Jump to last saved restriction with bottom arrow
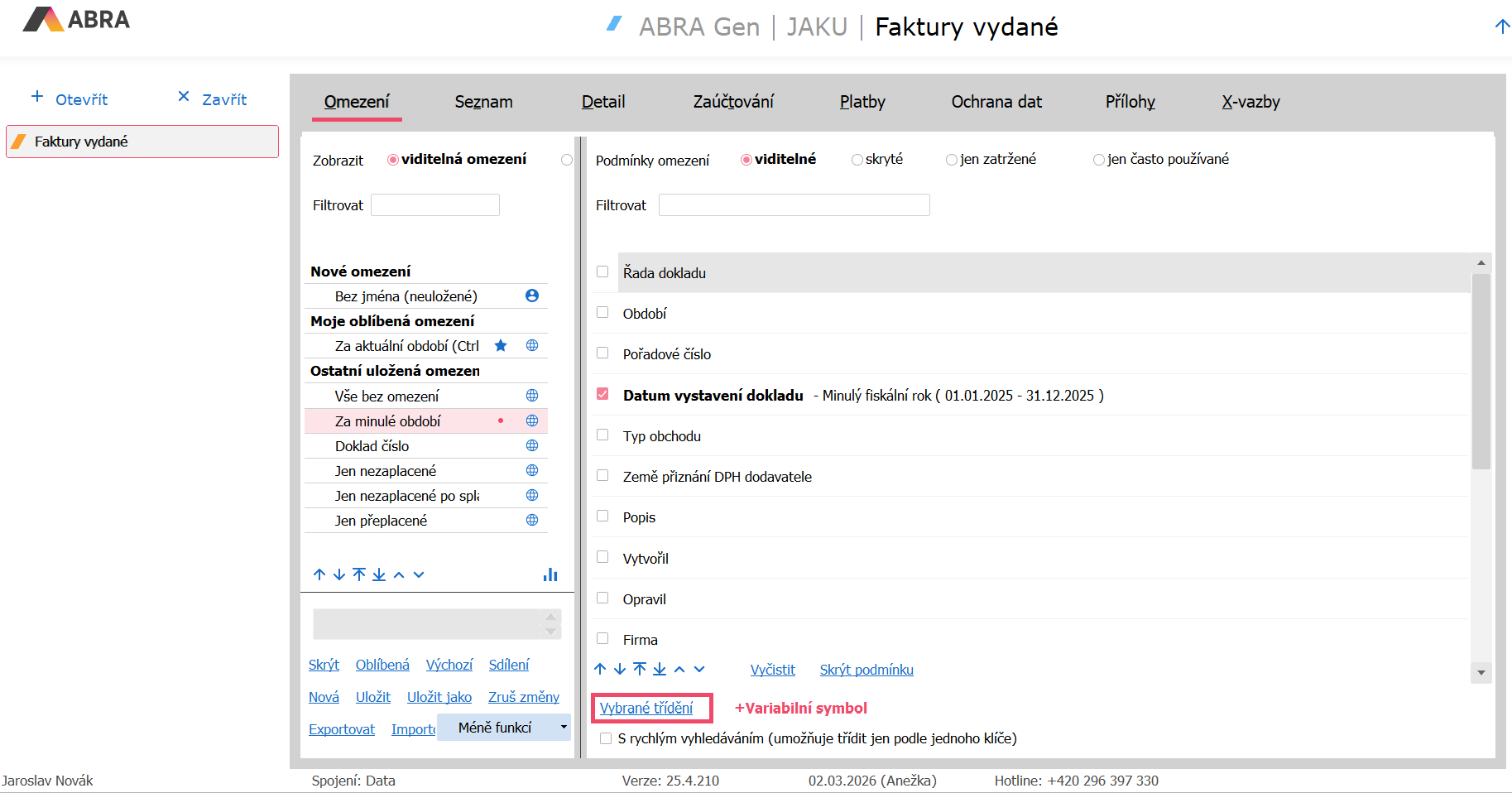1512x793 pixels. tap(379, 574)
